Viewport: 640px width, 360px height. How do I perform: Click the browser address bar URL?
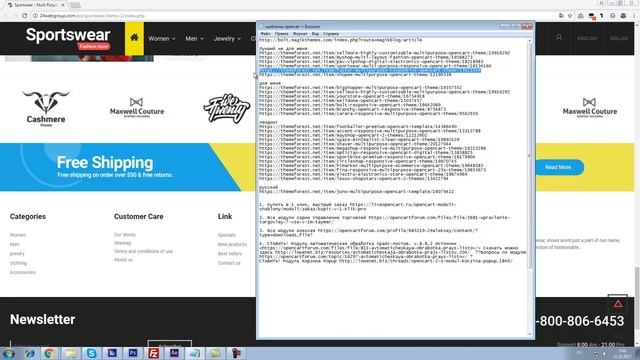point(92,16)
